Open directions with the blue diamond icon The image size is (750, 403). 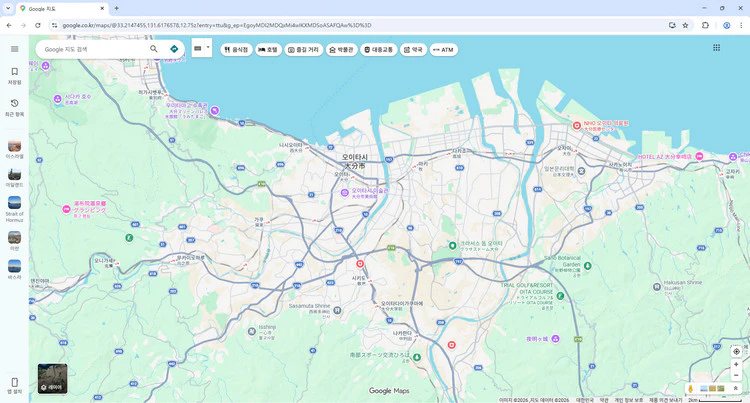[174, 49]
